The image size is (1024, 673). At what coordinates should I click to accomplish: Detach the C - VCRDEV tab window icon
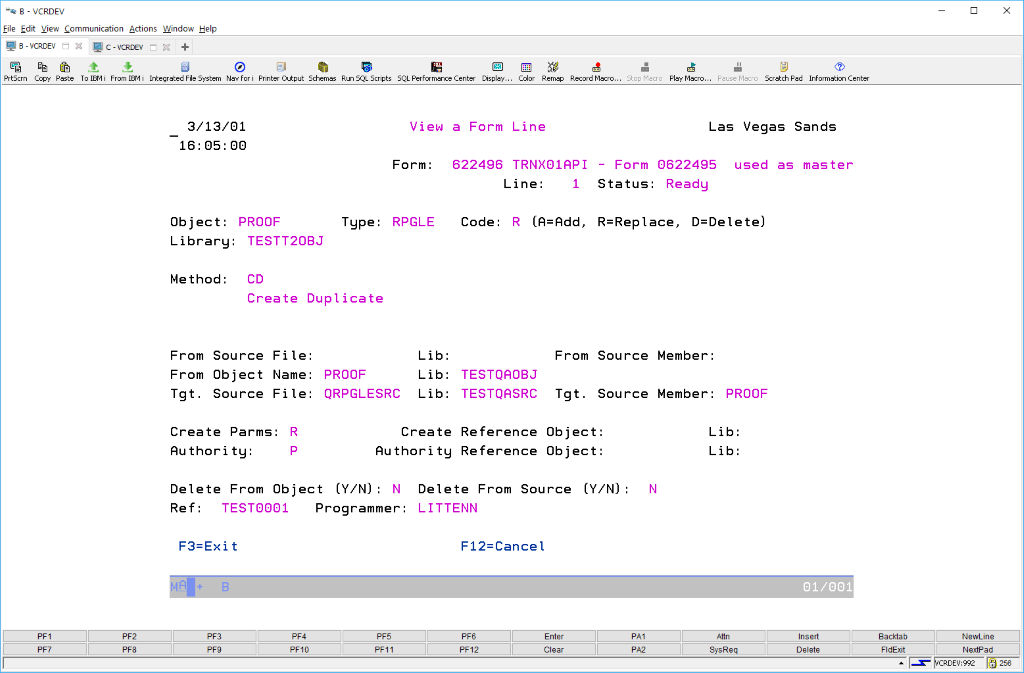point(153,47)
